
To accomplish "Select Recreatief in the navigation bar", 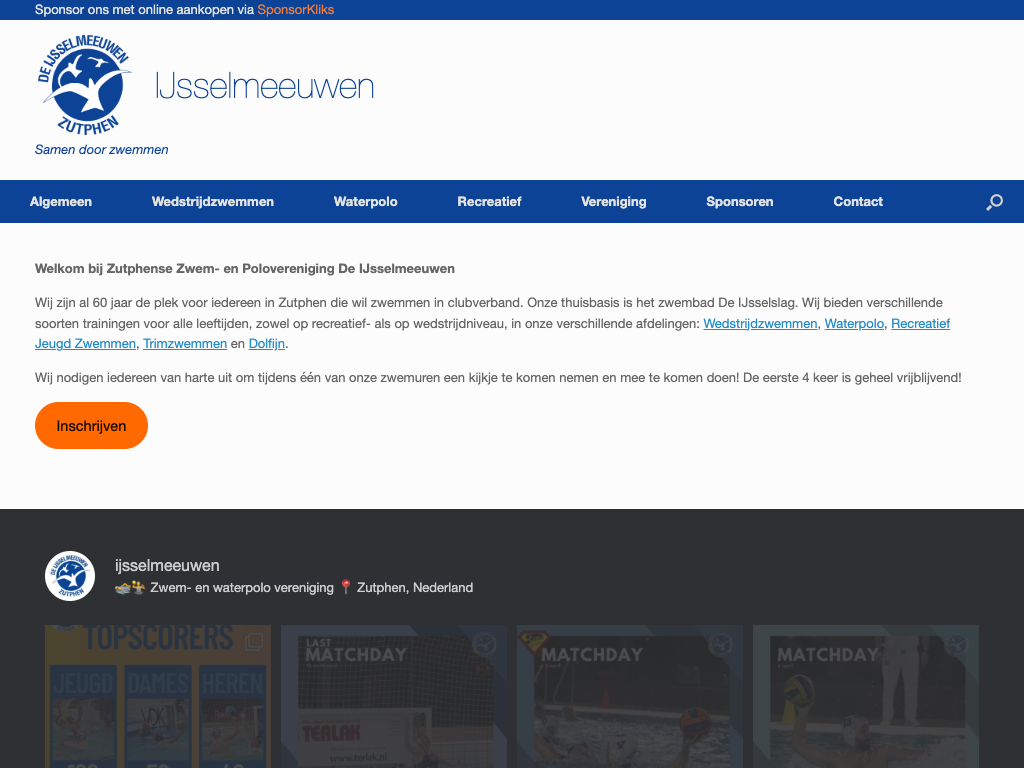I will pyautogui.click(x=489, y=202).
